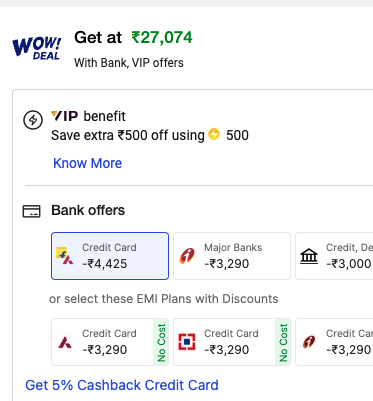Choose the ICICI Credit Card EMI -₹3,290 plan

(x=334, y=342)
